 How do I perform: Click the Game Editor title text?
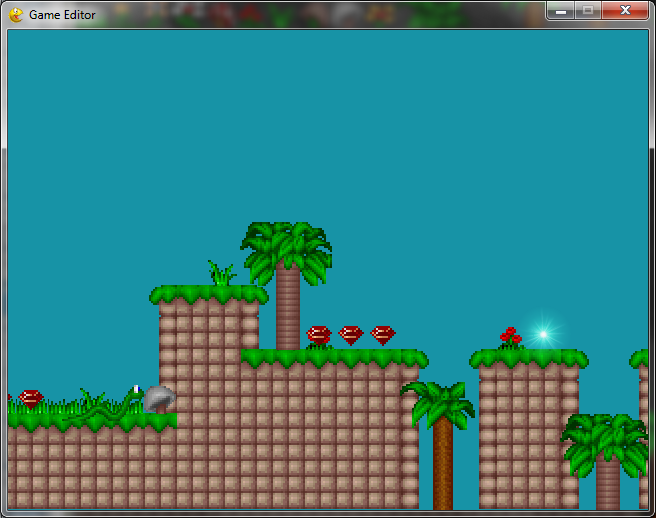(62, 15)
